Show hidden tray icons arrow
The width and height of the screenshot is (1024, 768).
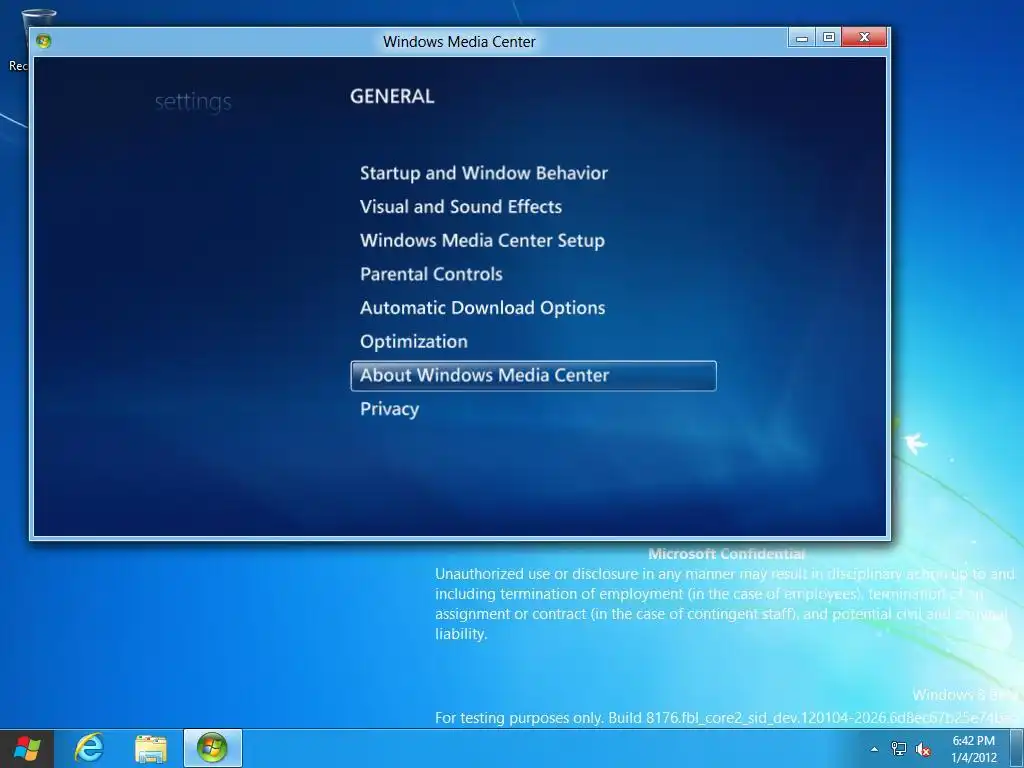[874, 749]
